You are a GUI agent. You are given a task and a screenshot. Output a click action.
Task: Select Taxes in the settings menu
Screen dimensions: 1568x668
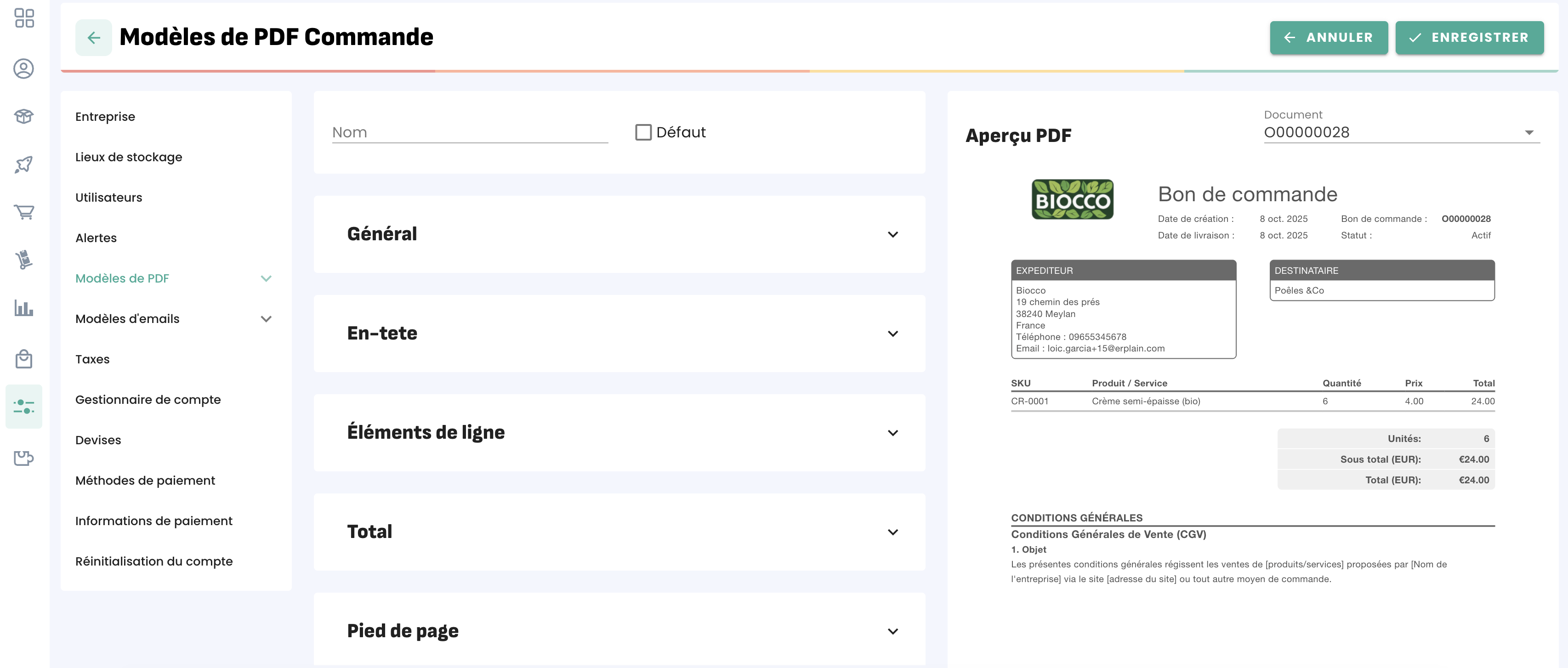(x=92, y=359)
